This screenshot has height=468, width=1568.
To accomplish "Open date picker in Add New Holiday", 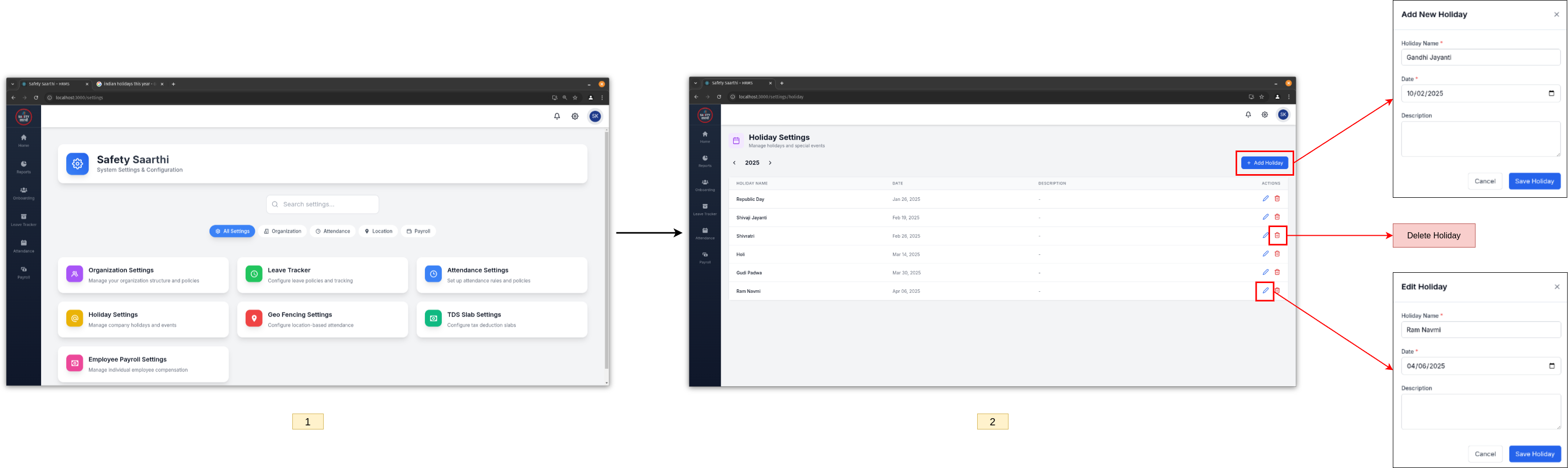I will pos(1551,93).
